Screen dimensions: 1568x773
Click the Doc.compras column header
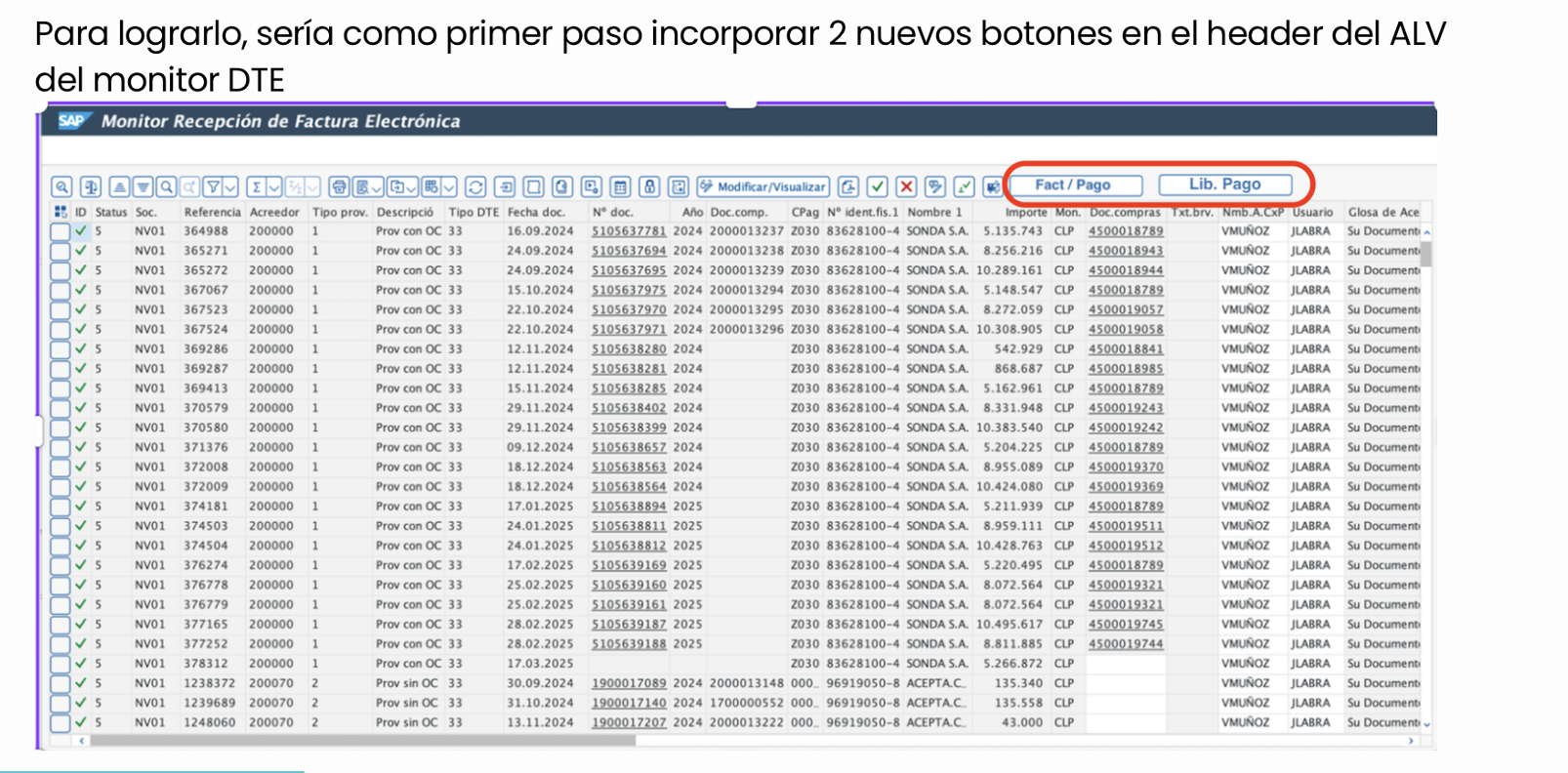click(1125, 212)
